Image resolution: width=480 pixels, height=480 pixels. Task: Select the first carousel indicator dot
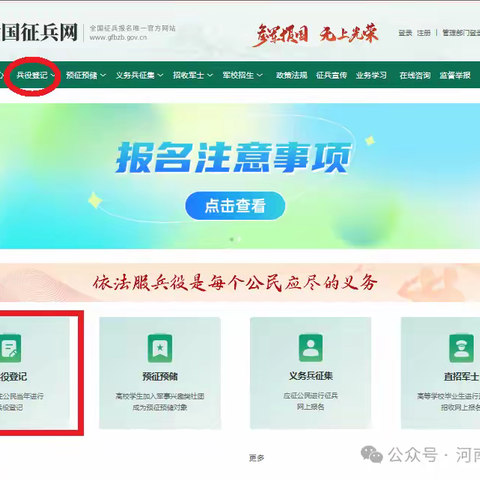coord(232,239)
